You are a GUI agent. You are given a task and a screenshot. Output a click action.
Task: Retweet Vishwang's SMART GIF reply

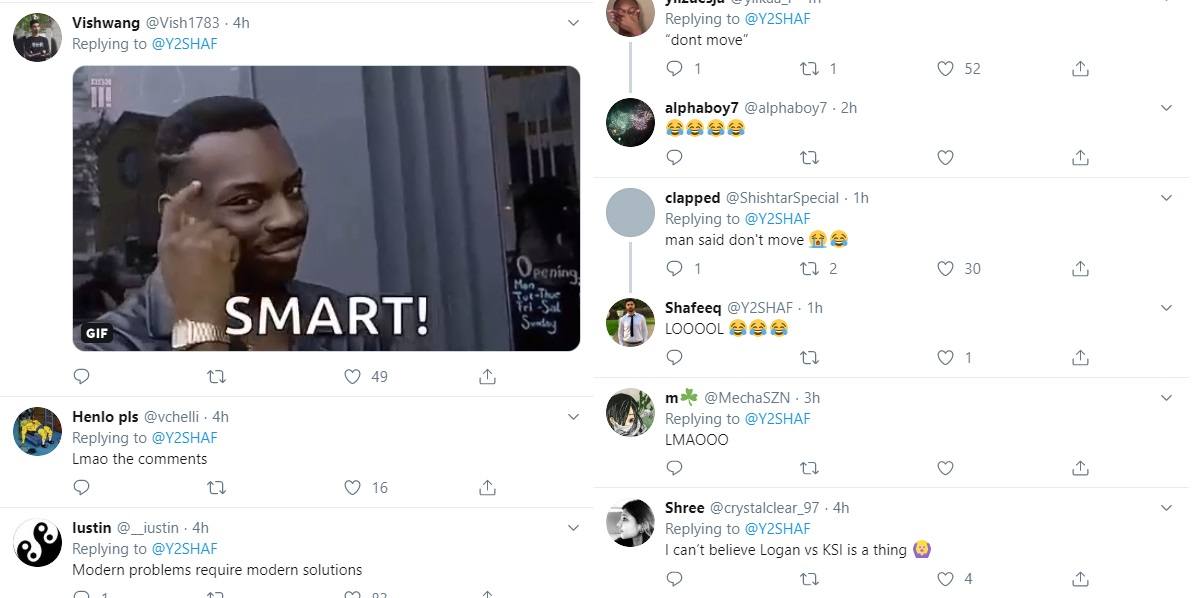(216, 376)
